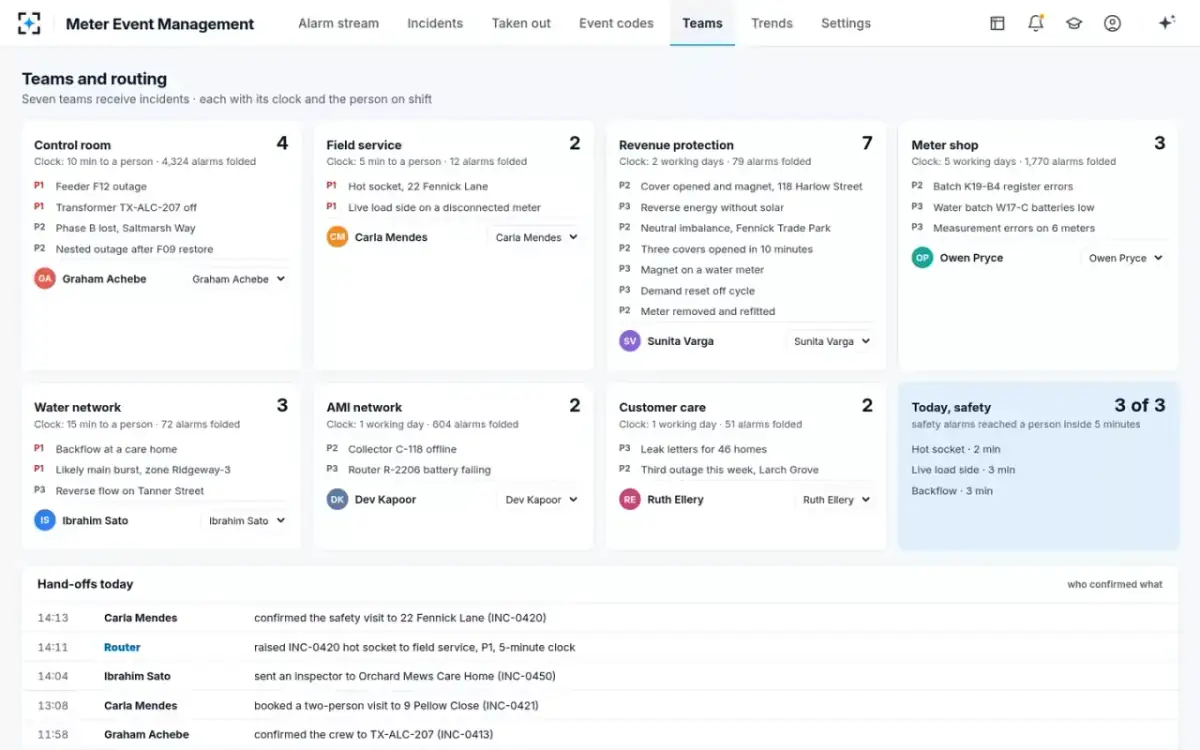
Task: Select 'Magnet on a water meter'
Action: tap(702, 270)
